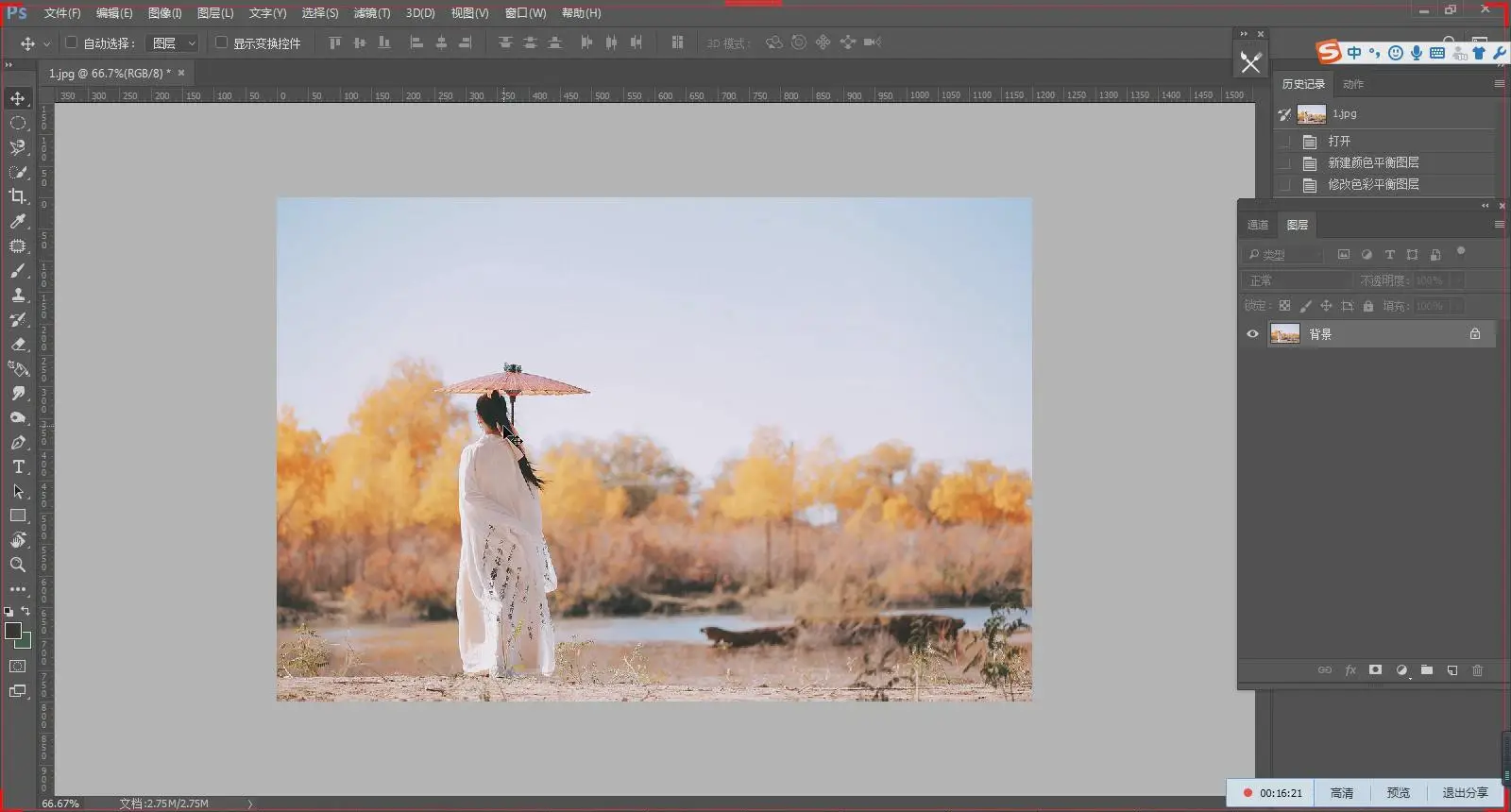
Task: Select the Clone Stamp tool
Action: click(18, 295)
